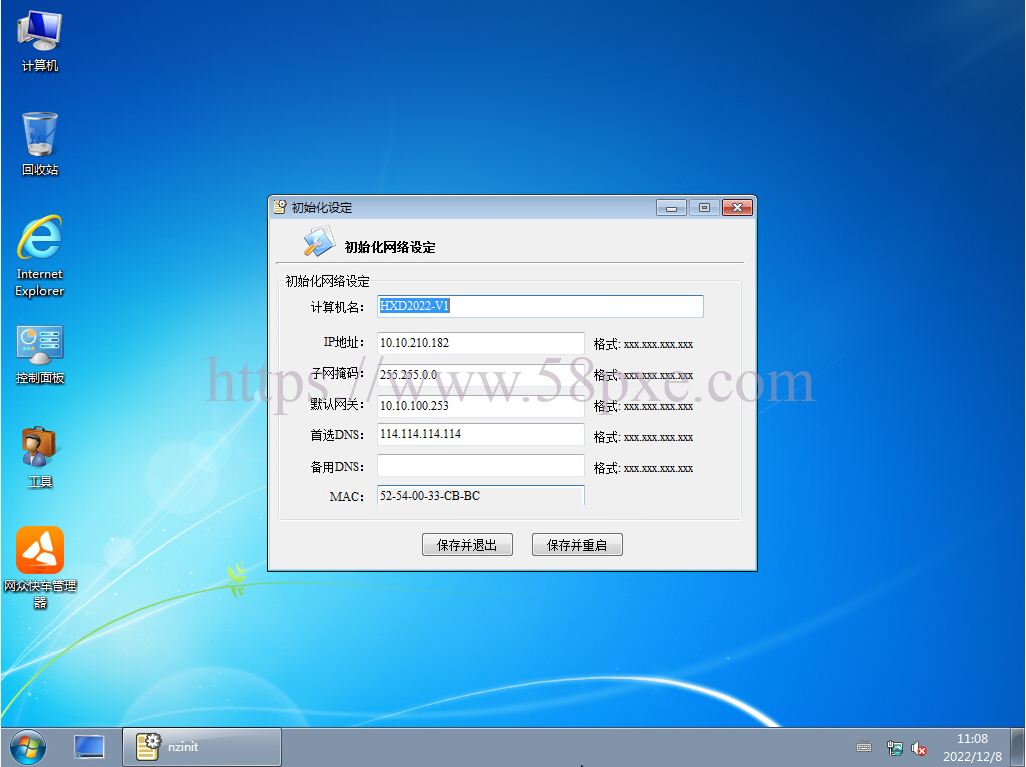Click the 默认网关 input field
This screenshot has height=767, width=1026.
click(480, 406)
